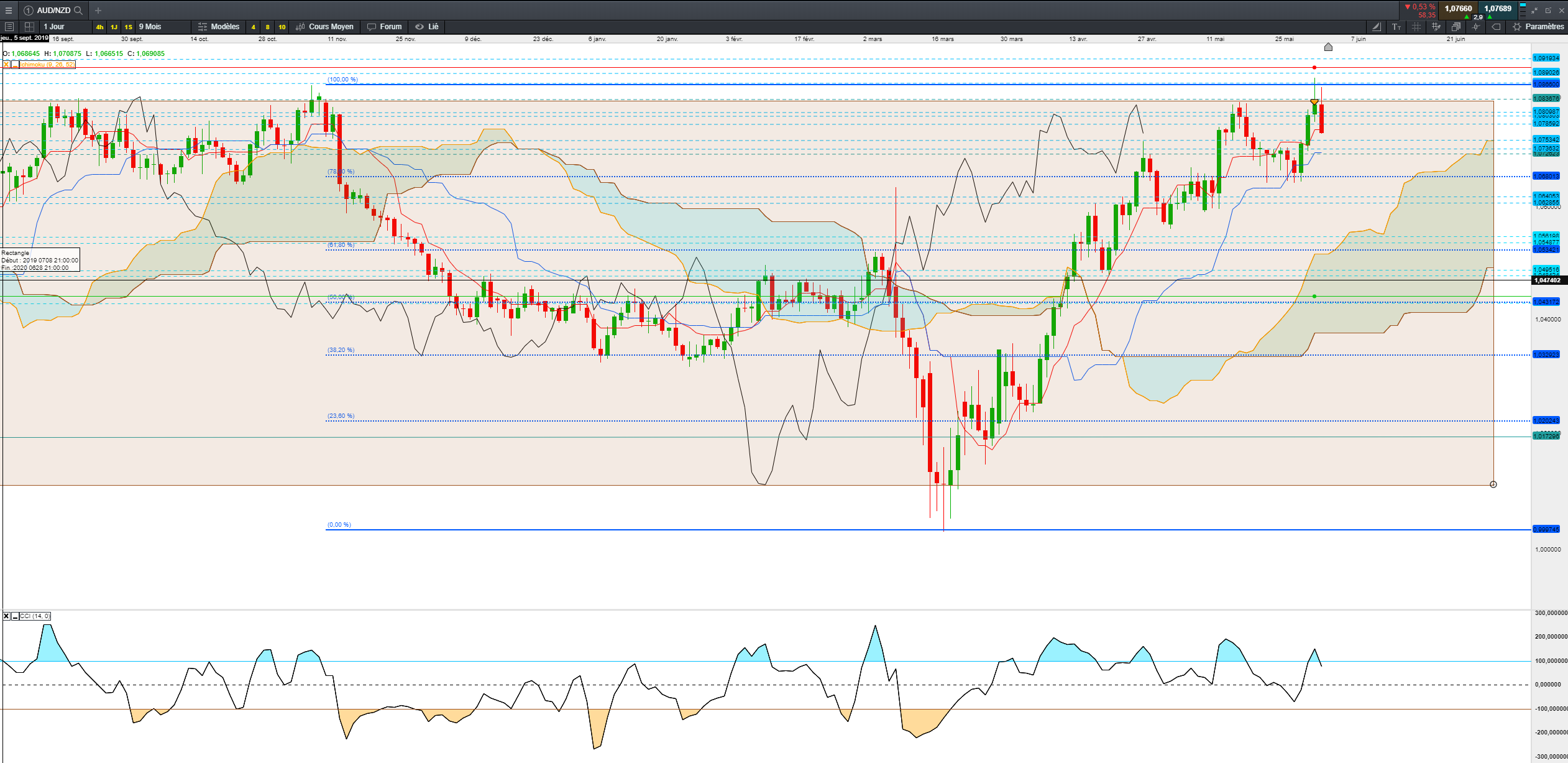This screenshot has height=763, width=1568.
Task: Remove the CCI indicator with X
Action: coord(6,616)
